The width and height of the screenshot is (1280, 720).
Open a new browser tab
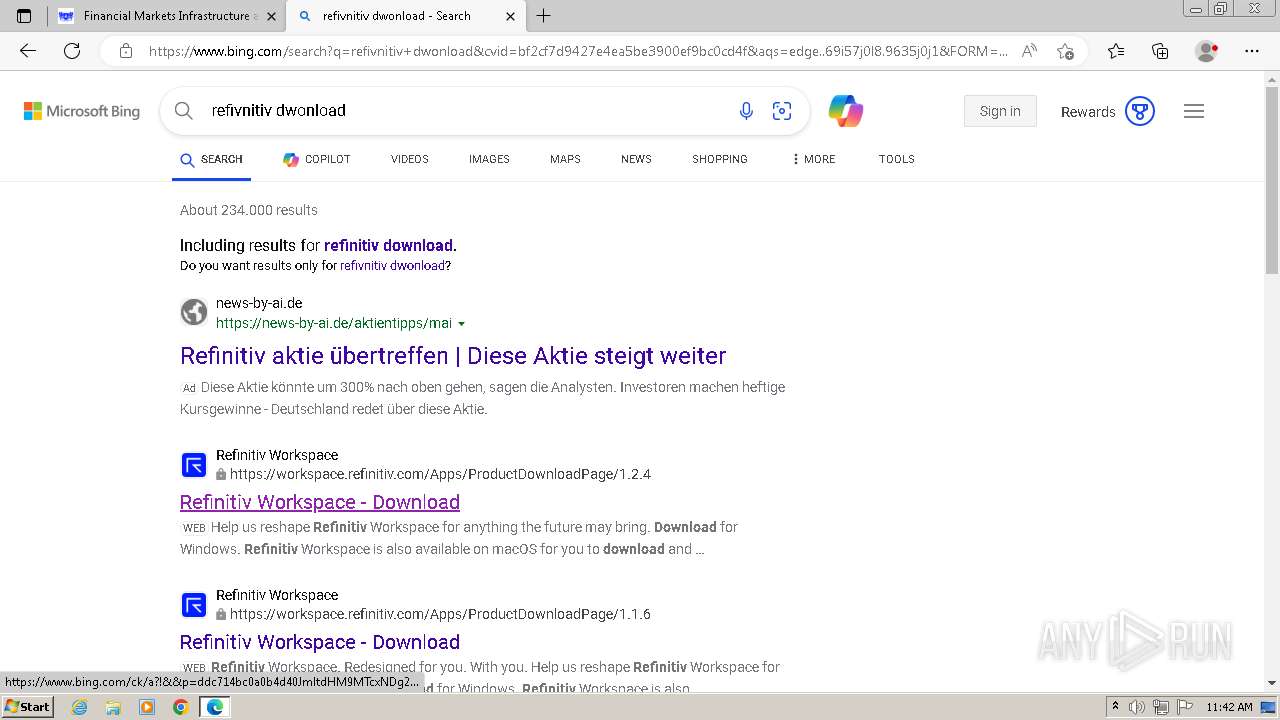point(543,16)
